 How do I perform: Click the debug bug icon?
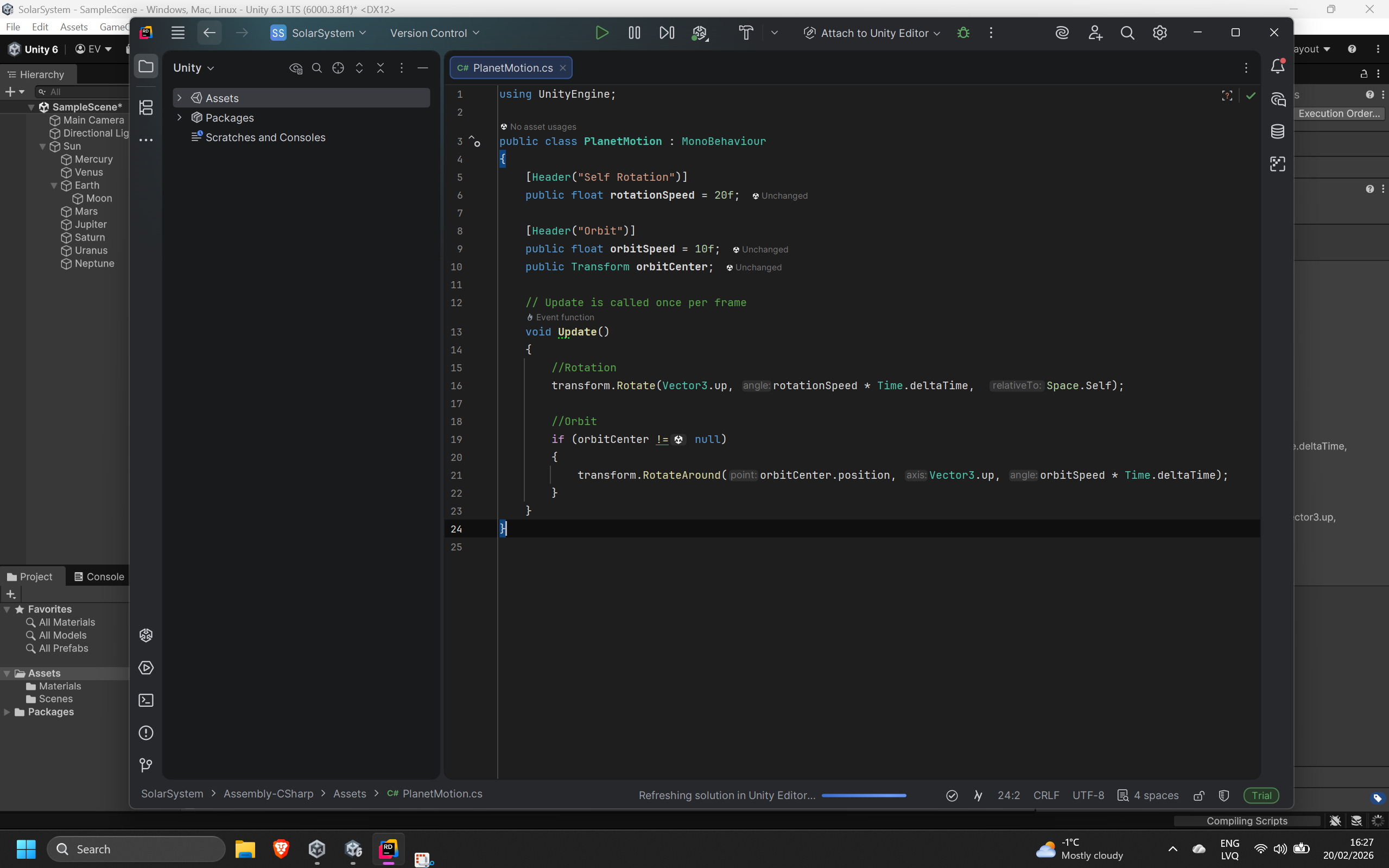click(963, 33)
